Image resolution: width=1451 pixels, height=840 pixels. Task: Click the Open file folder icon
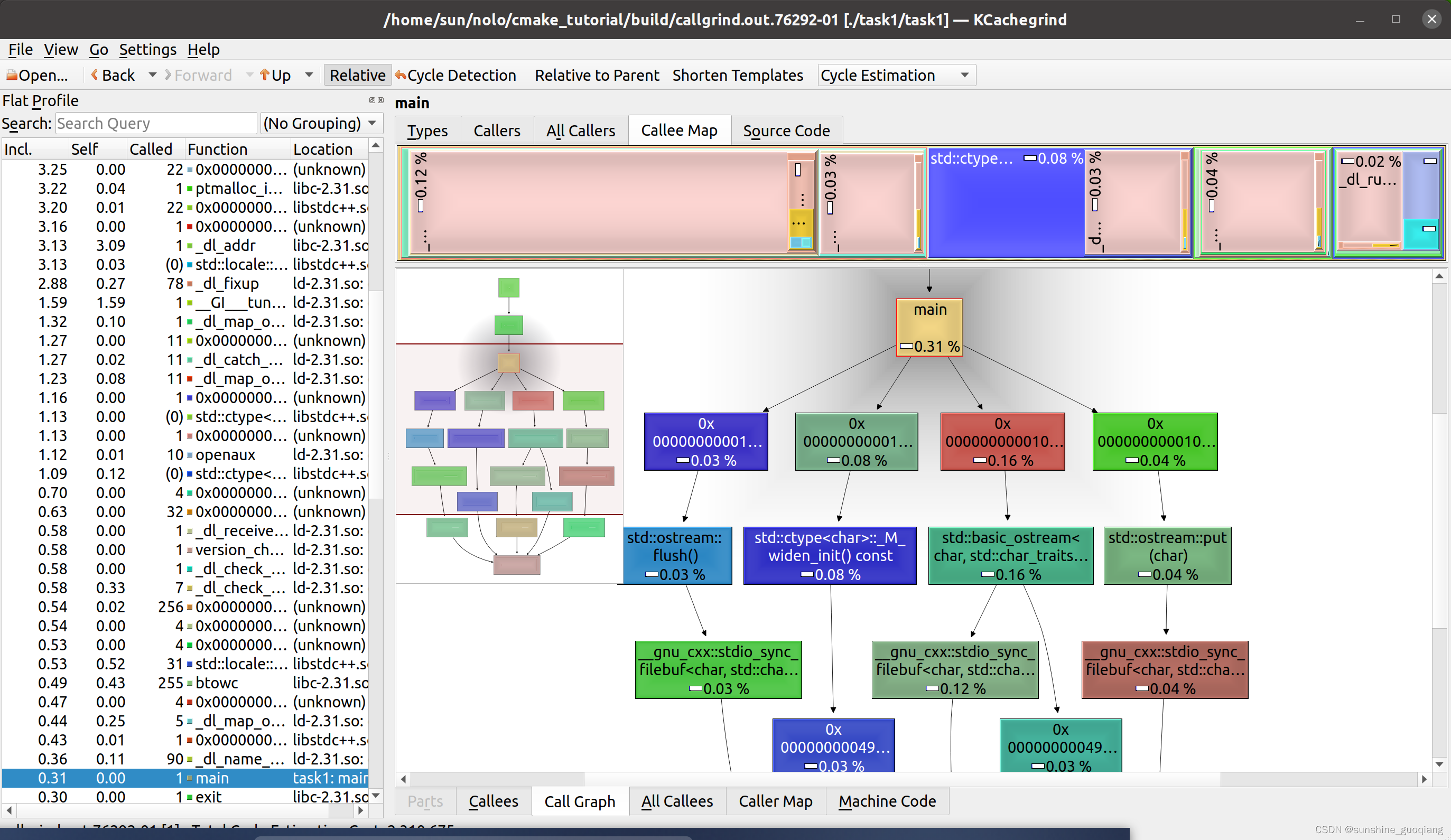(12, 75)
